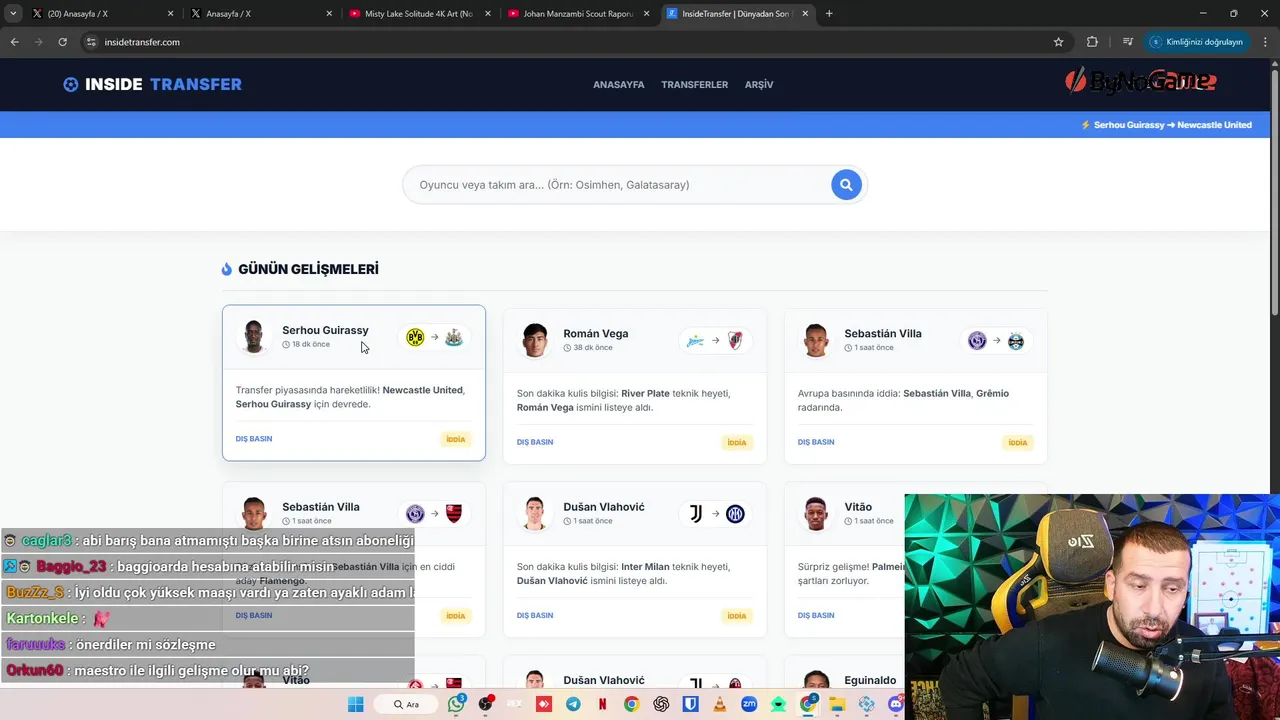This screenshot has height=720, width=1280.
Task: Click the Windows Start button
Action: click(355, 704)
